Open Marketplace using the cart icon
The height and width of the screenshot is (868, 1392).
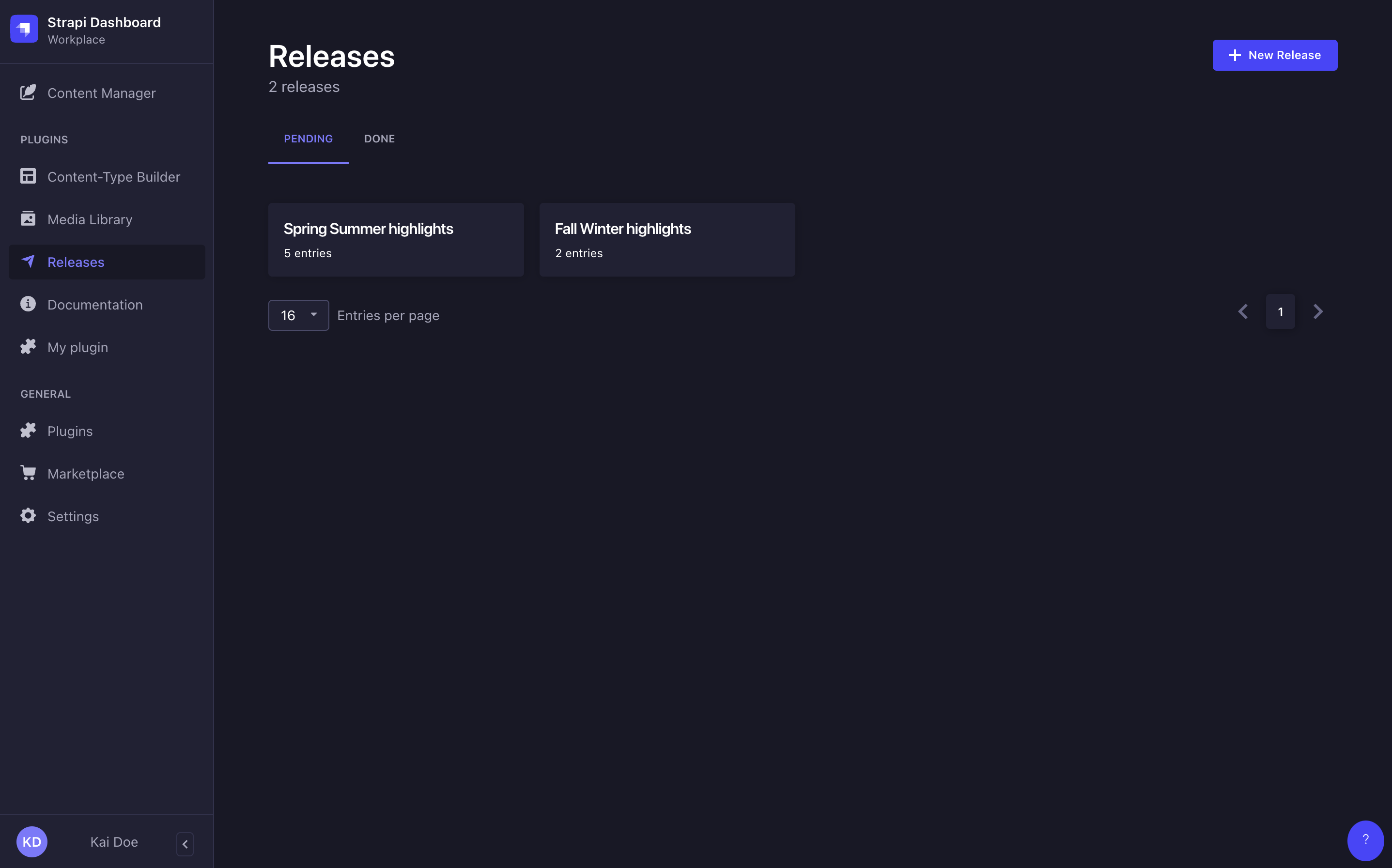click(x=28, y=473)
